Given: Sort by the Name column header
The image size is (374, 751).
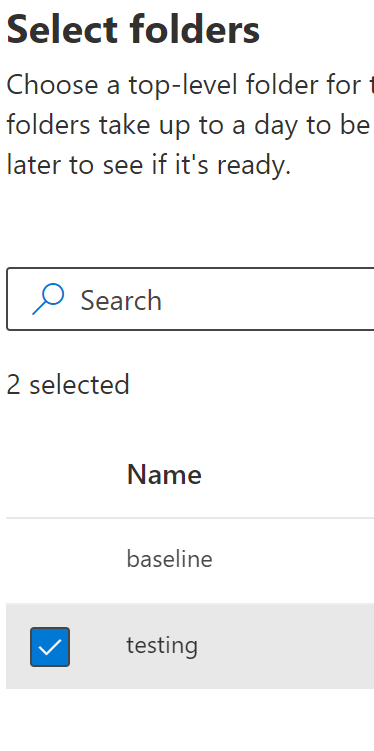Looking at the screenshot, I should (164, 475).
